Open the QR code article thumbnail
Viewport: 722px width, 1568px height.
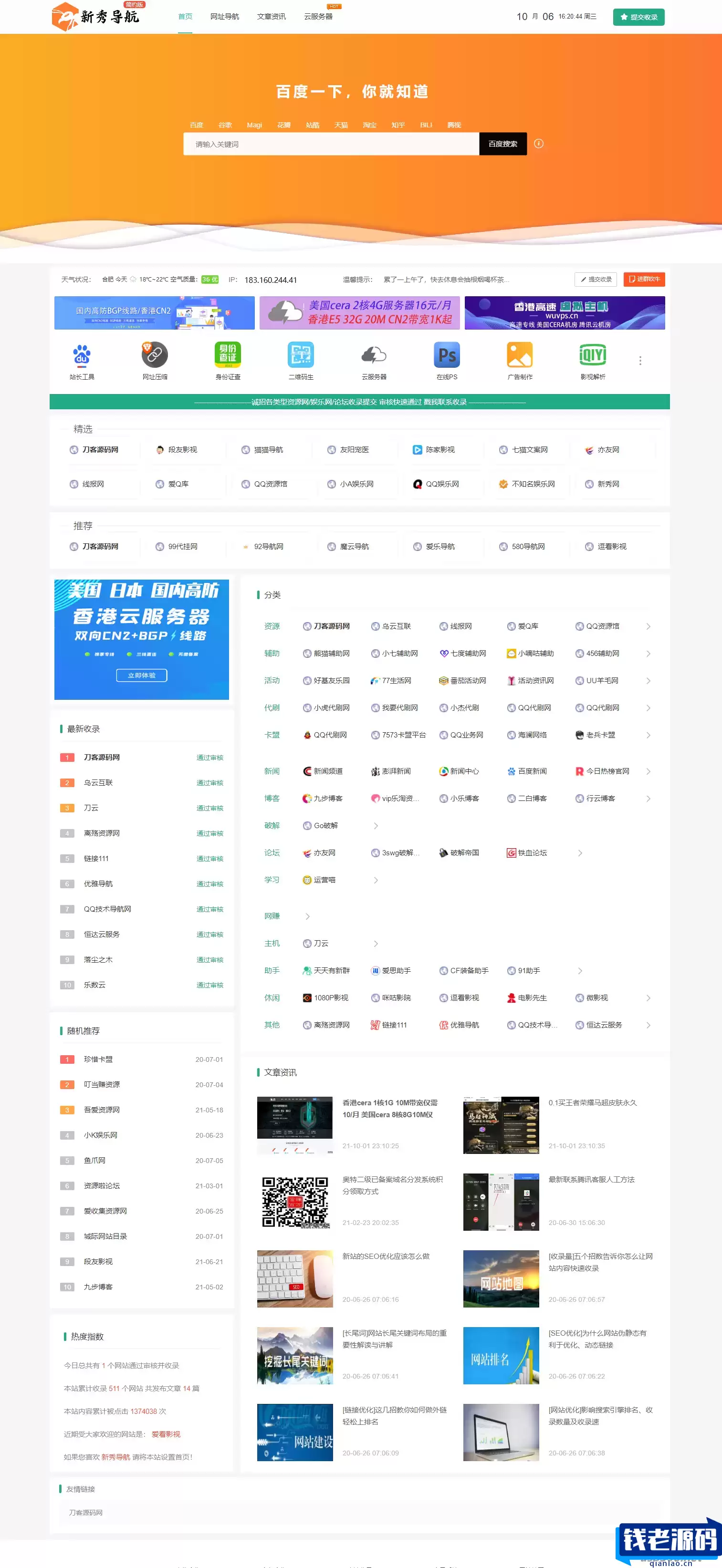[x=294, y=1202]
